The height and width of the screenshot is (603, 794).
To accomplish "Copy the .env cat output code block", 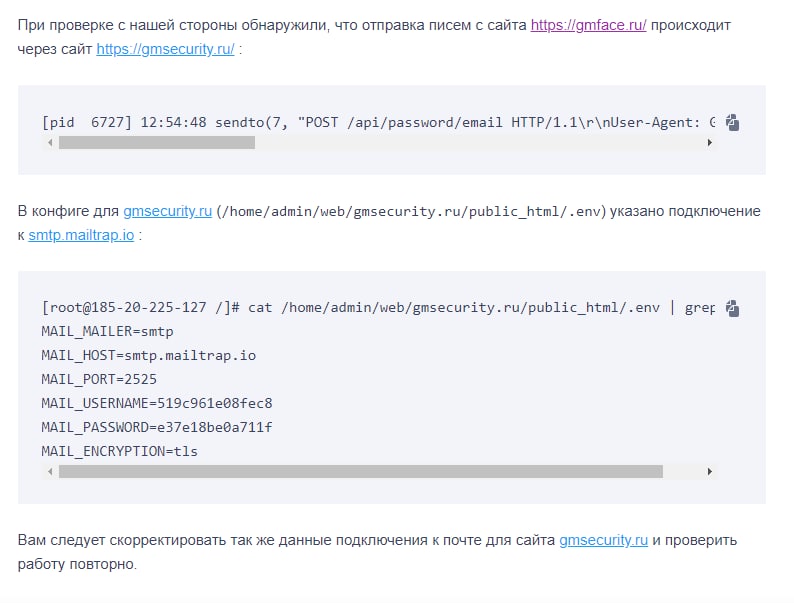I will [x=733, y=308].
